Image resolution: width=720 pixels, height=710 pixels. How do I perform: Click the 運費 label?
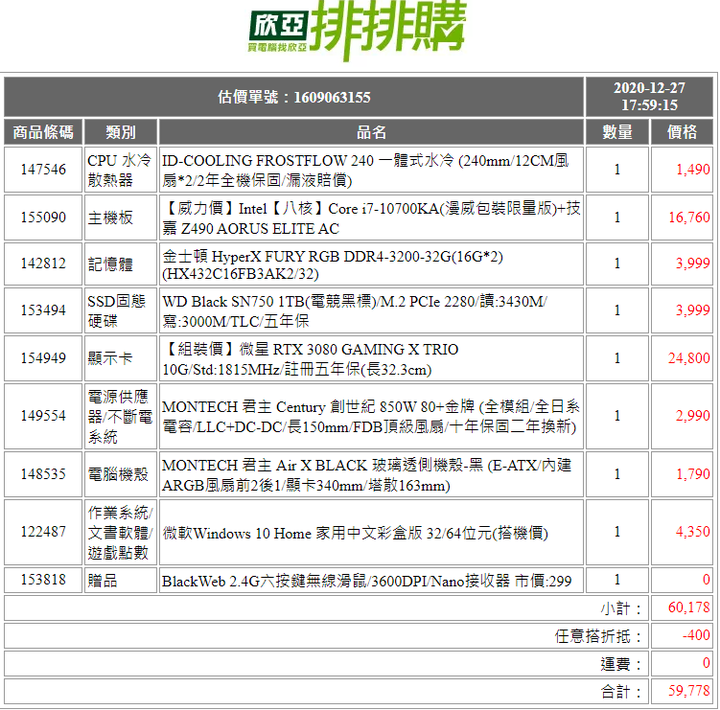coord(621,664)
